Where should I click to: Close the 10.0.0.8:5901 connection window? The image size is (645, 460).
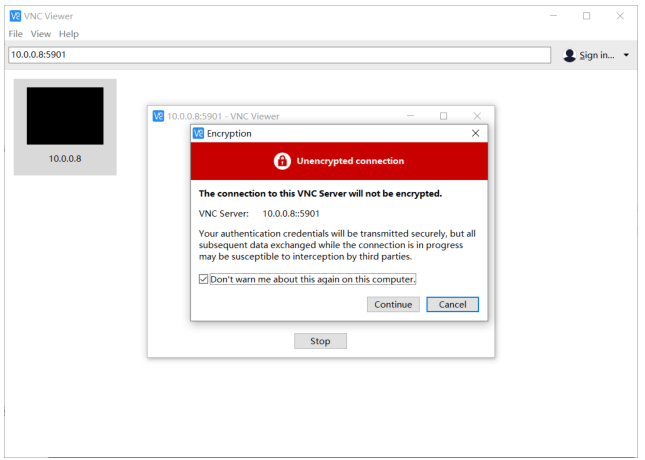click(x=477, y=116)
